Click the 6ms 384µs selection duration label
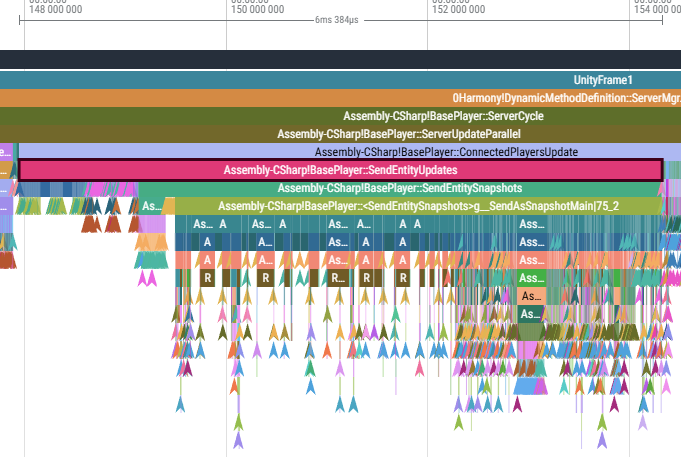This screenshot has height=457, width=681. (329, 19)
